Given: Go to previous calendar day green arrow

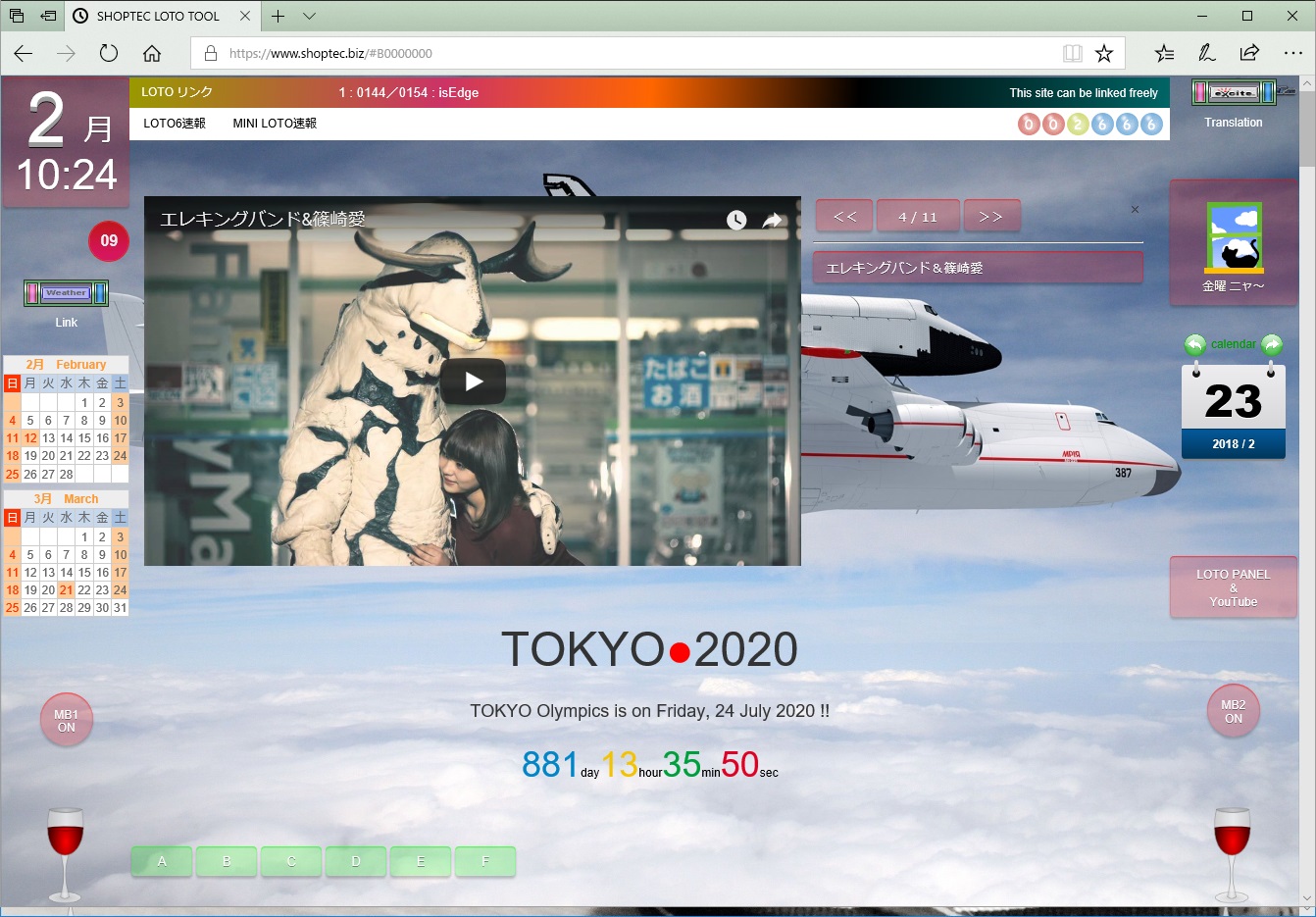Looking at the screenshot, I should (1194, 344).
